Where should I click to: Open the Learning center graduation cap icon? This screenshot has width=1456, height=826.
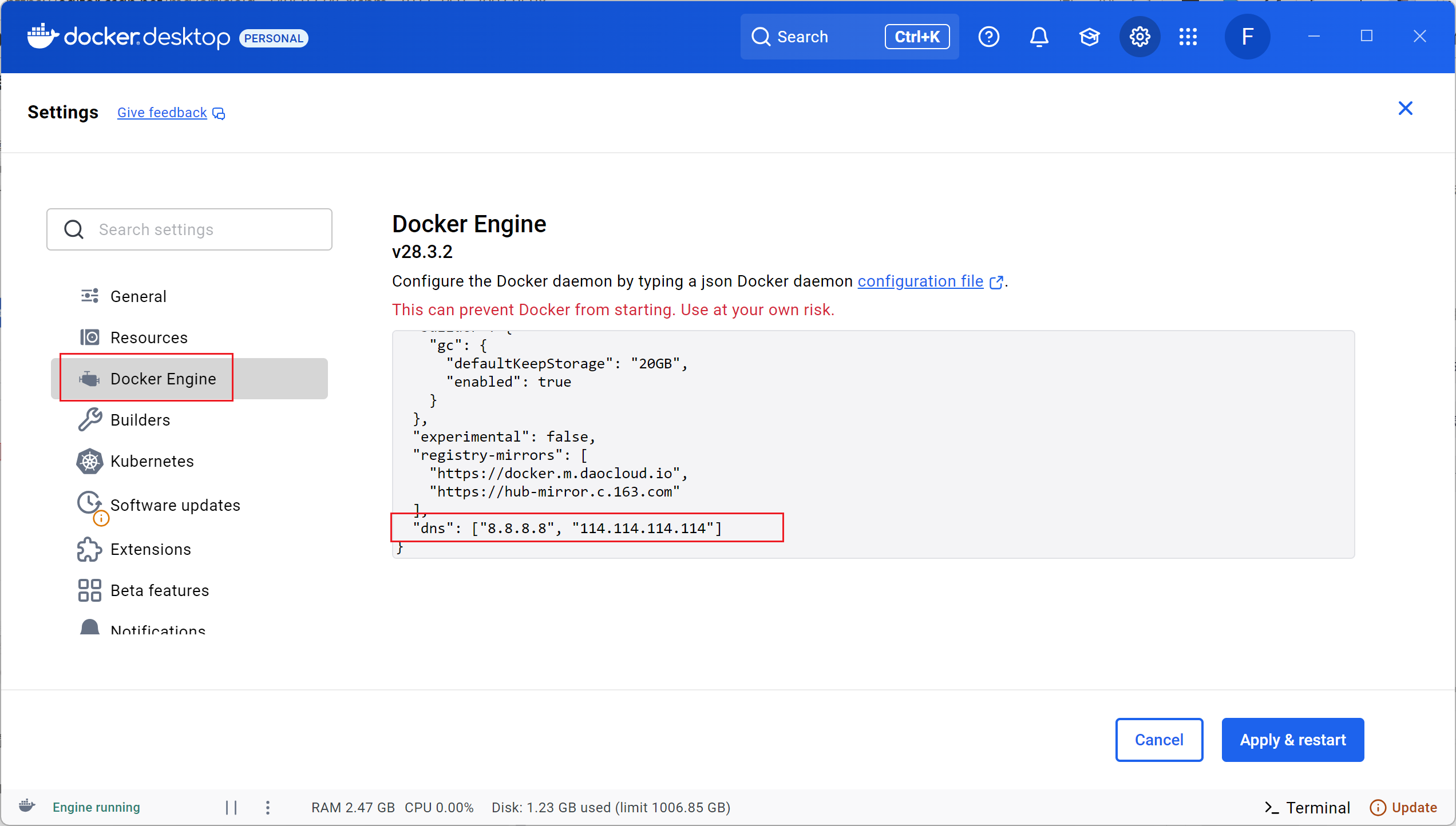[x=1089, y=37]
